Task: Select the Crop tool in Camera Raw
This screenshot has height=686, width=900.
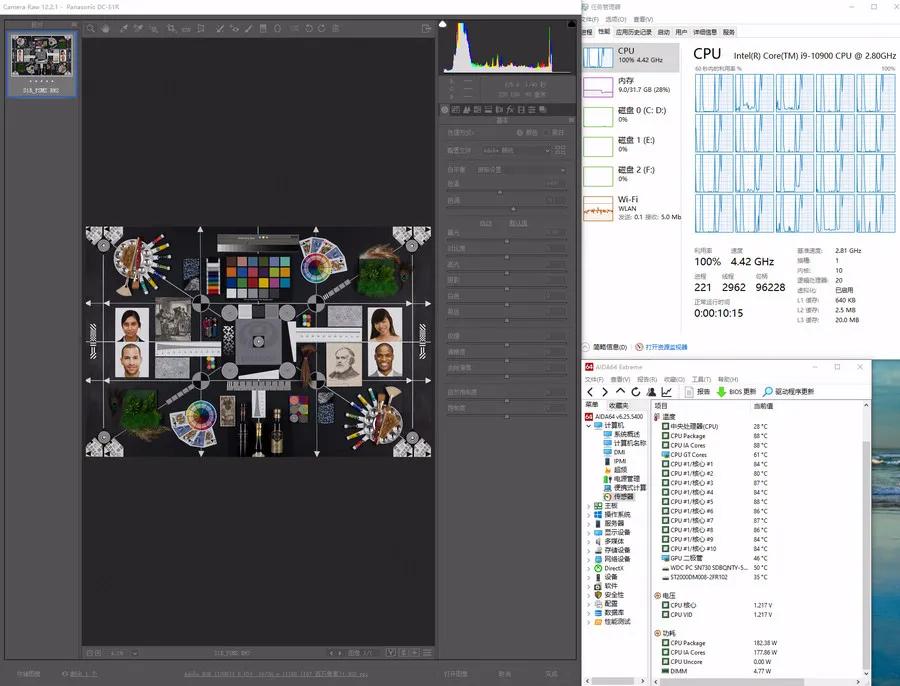Action: (170, 28)
